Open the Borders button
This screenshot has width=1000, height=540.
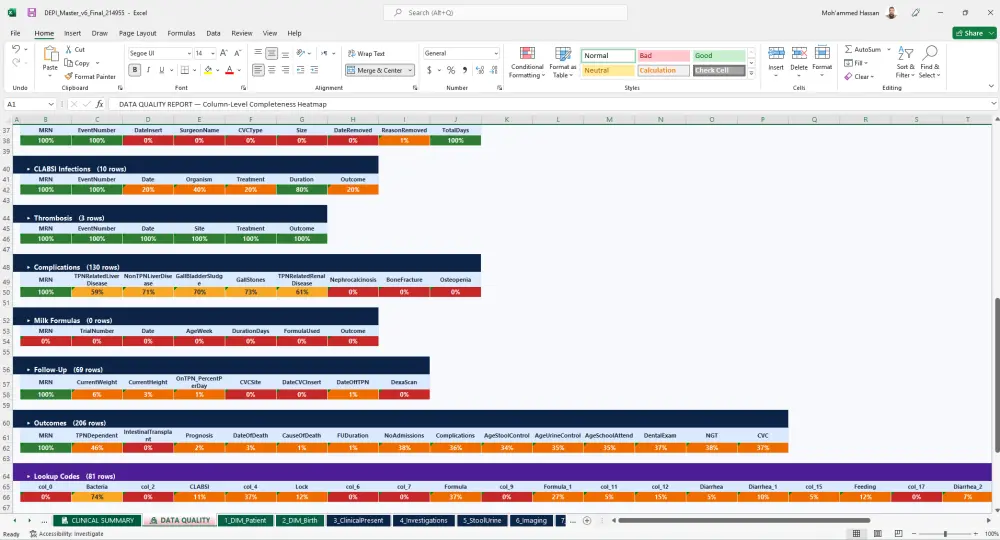click(185, 70)
